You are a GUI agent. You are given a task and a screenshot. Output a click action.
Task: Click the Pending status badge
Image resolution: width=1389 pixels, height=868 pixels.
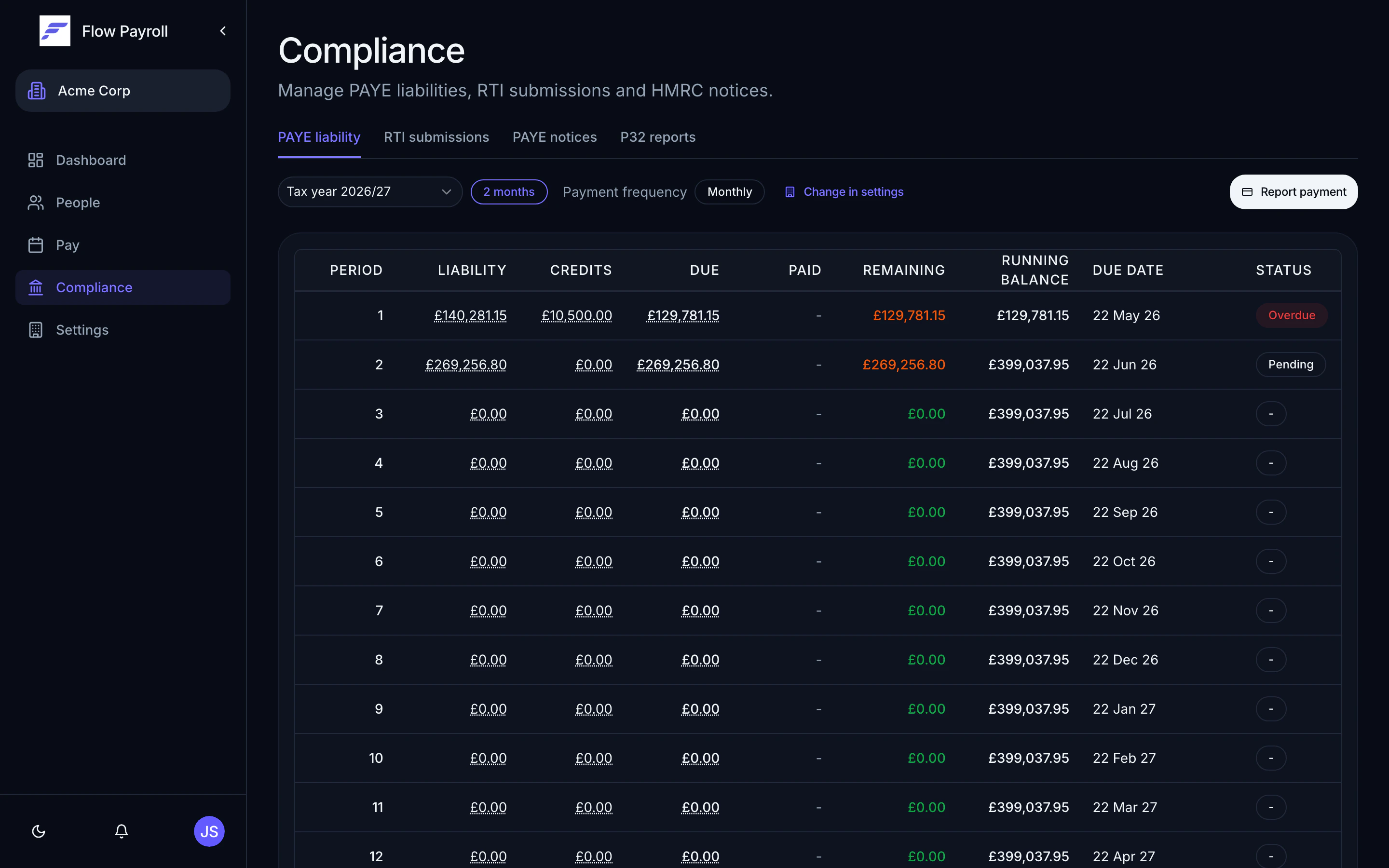[1291, 365]
